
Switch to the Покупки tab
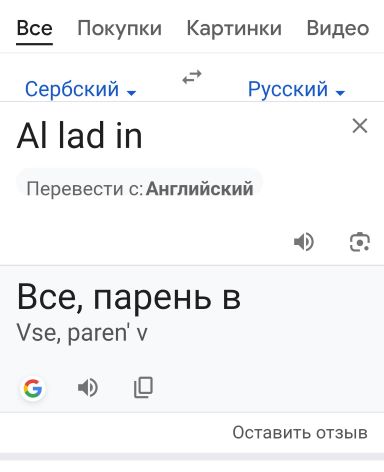[x=119, y=28]
